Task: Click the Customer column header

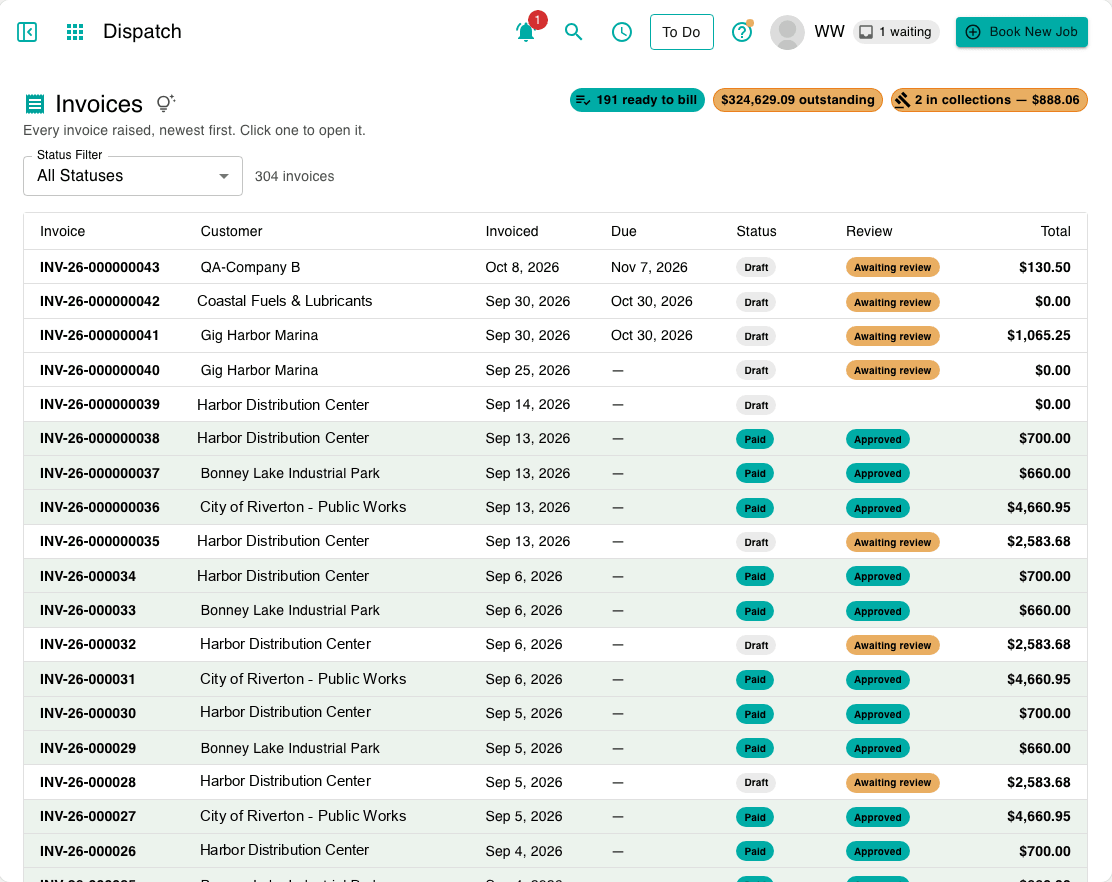Action: click(x=231, y=231)
